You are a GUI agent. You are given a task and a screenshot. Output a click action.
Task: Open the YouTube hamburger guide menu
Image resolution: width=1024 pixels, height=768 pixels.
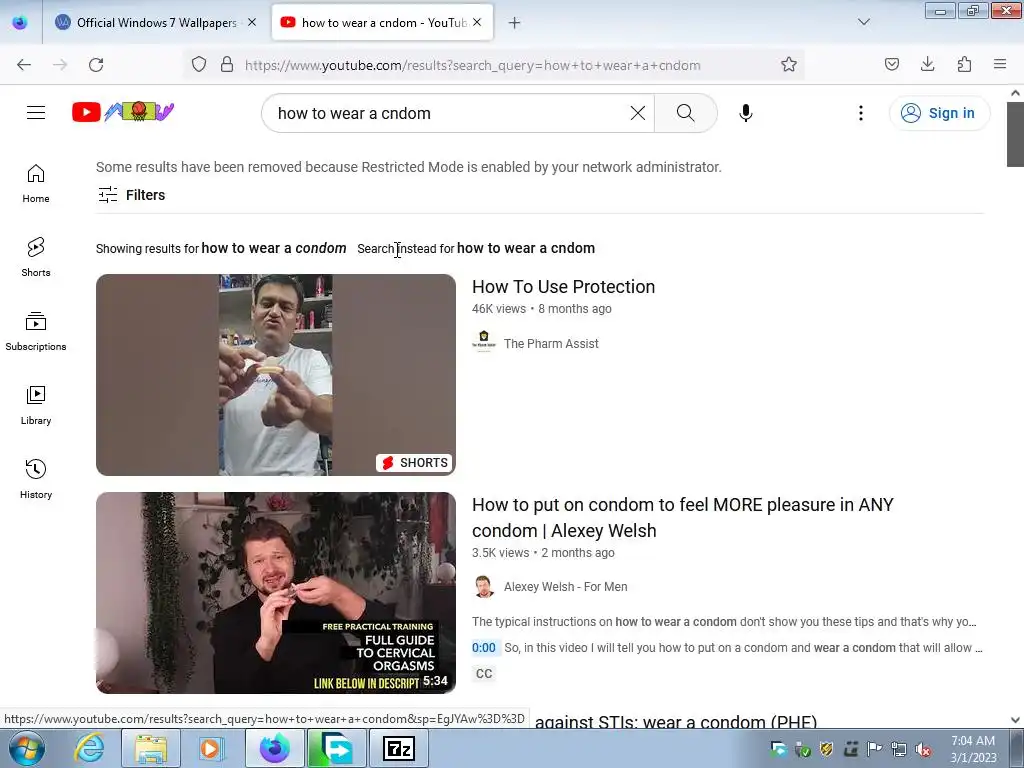[36, 113]
